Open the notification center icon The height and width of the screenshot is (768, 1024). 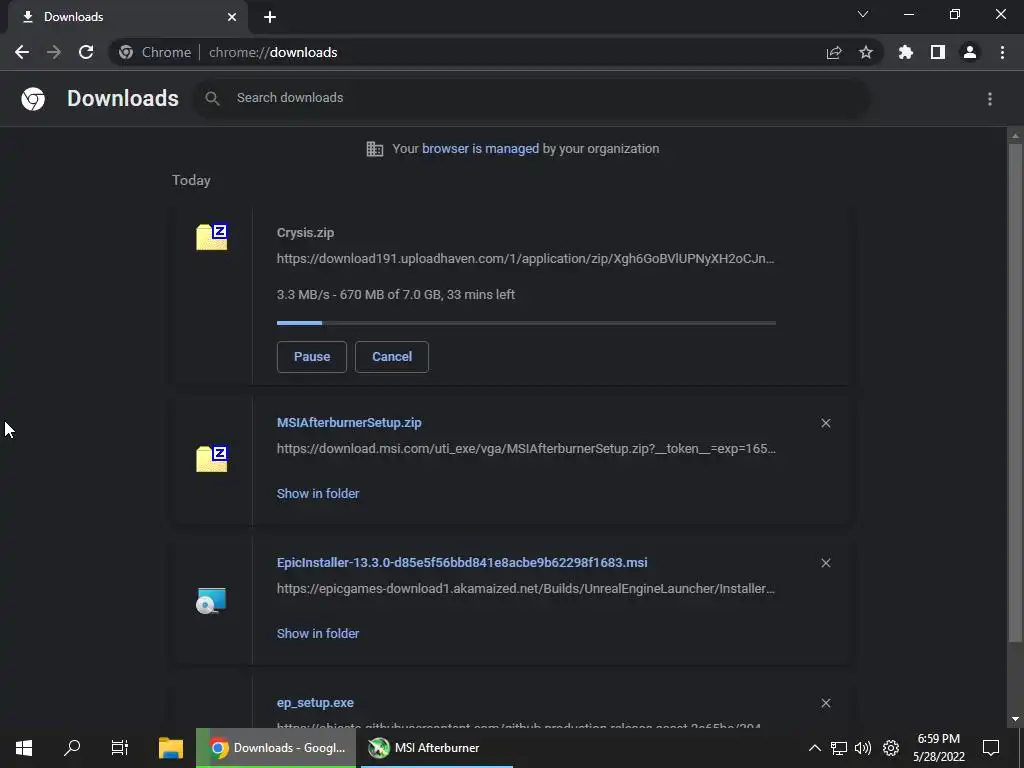(x=991, y=748)
